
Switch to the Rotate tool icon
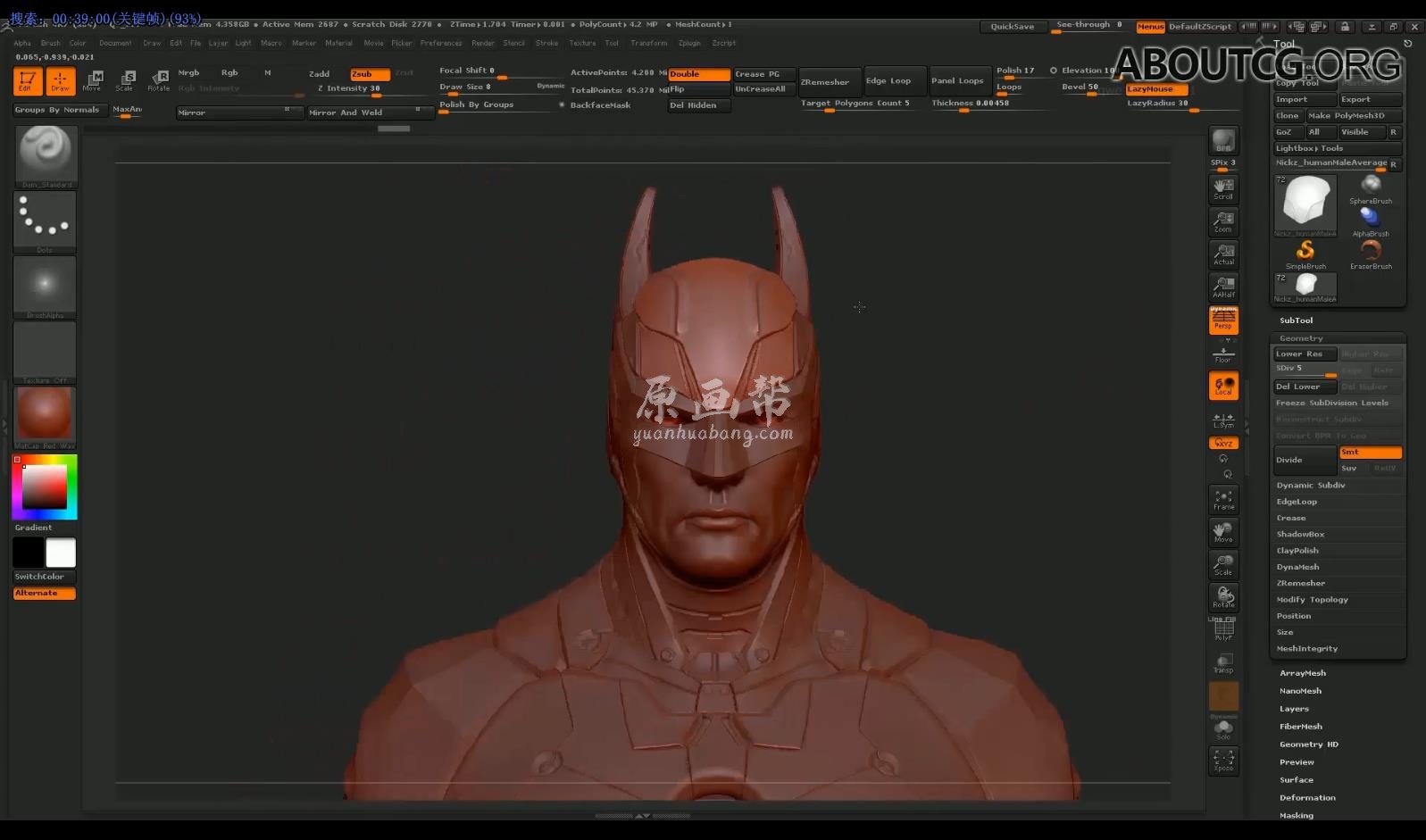click(158, 80)
